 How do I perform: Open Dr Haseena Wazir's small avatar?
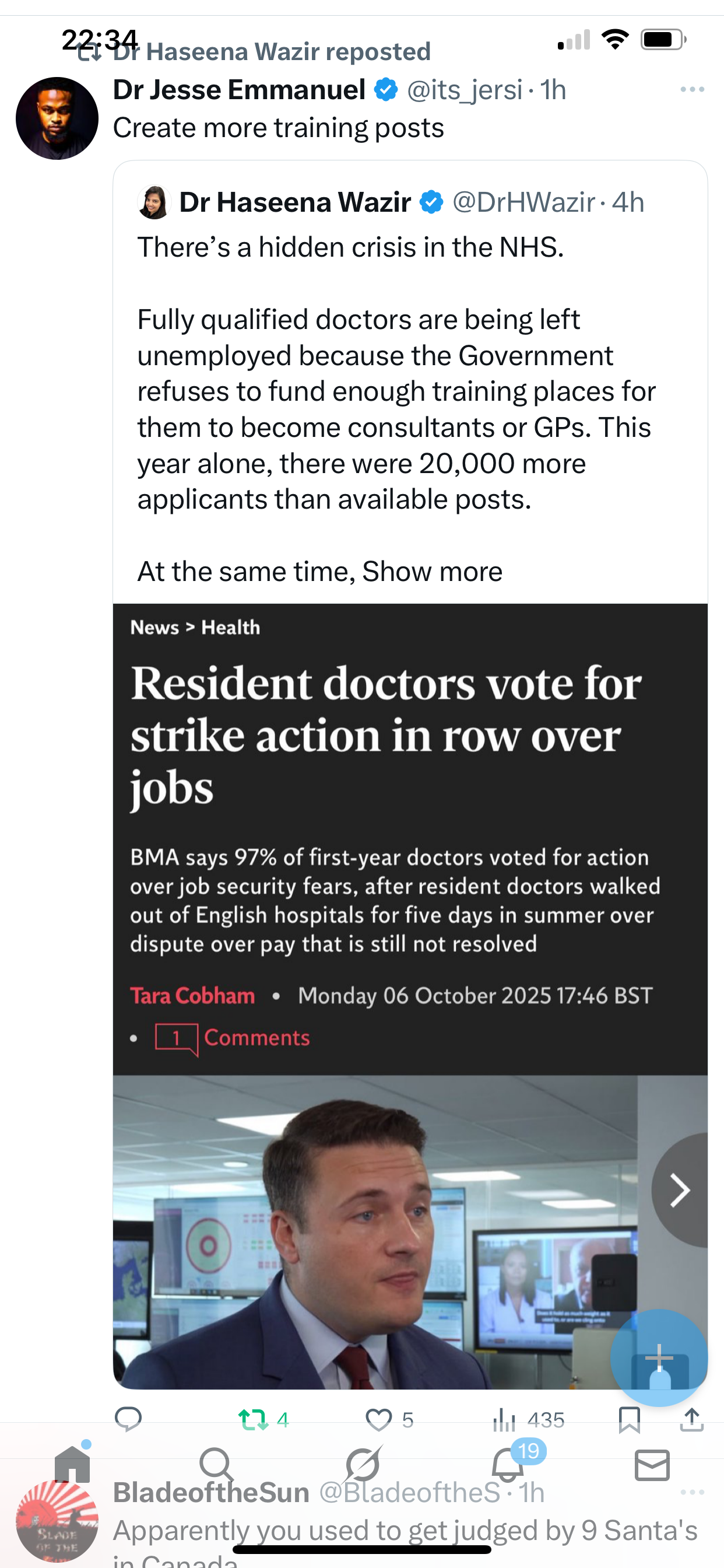tap(154, 202)
